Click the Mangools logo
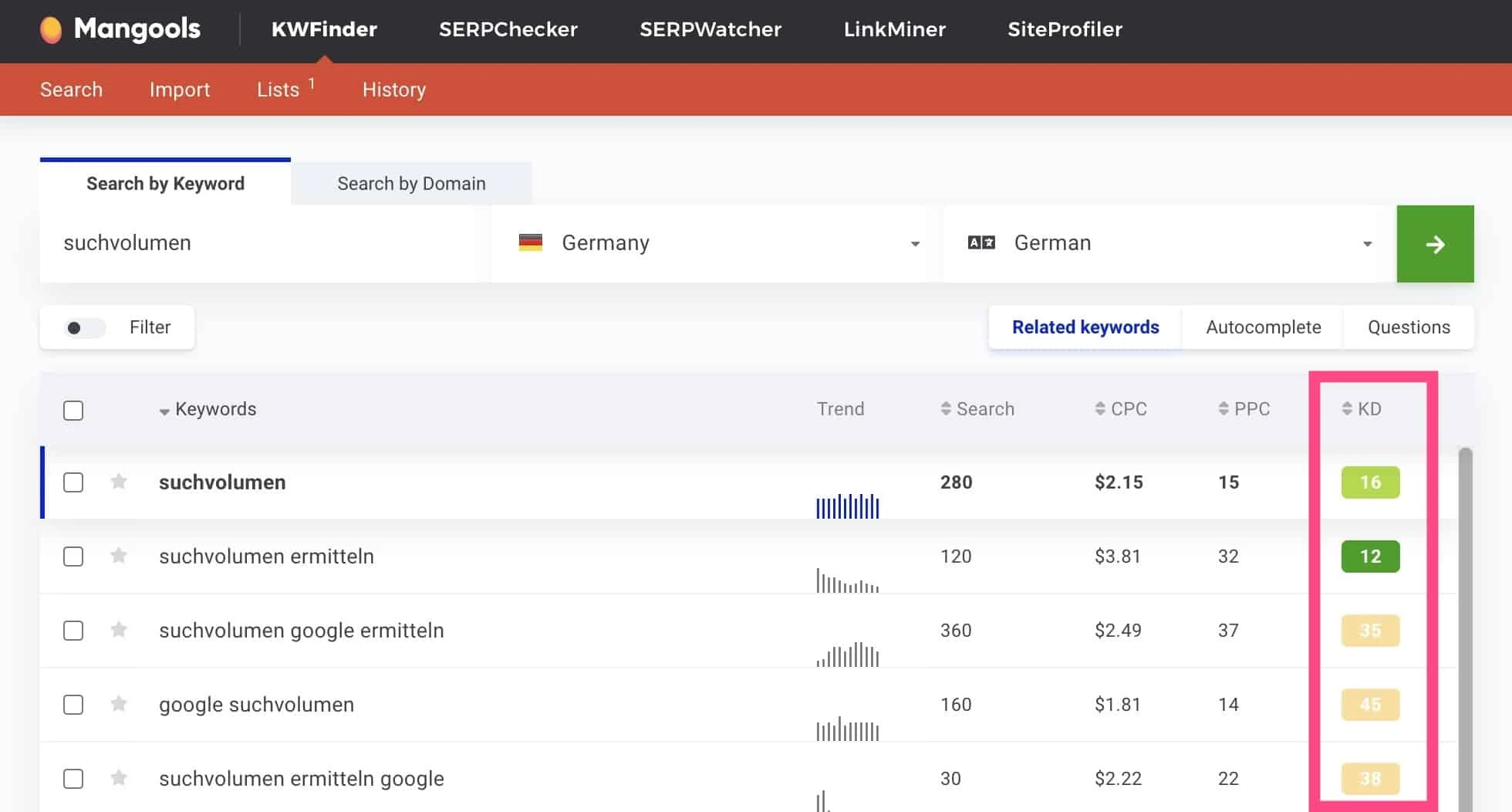The height and width of the screenshot is (812, 1512). pos(120,29)
